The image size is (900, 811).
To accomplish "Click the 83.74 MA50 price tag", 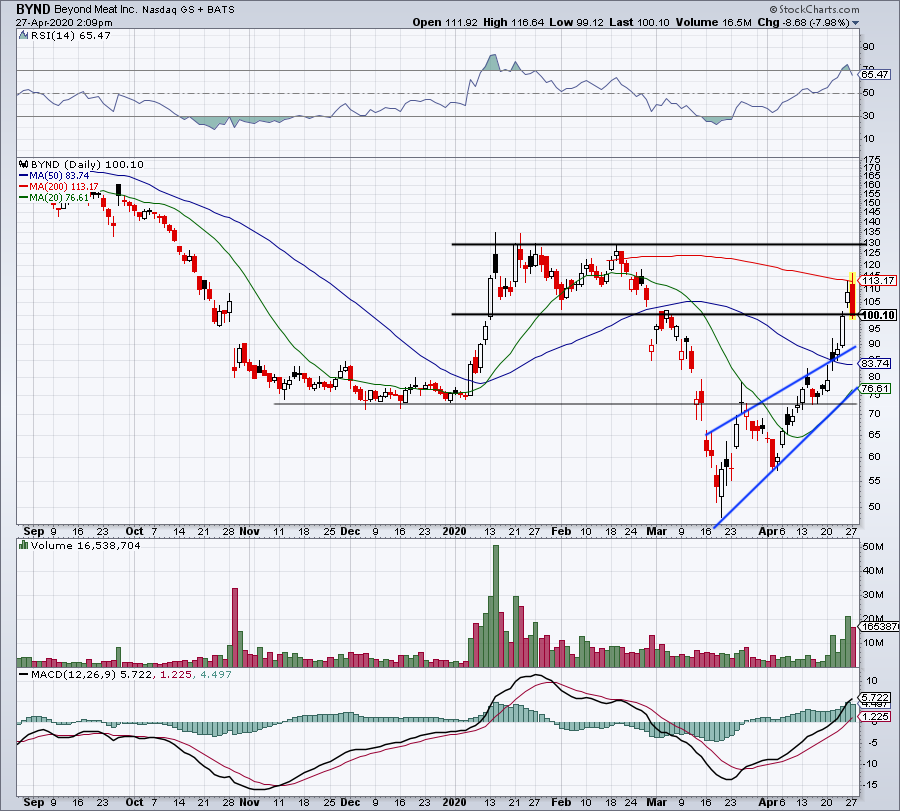I will 875,363.
